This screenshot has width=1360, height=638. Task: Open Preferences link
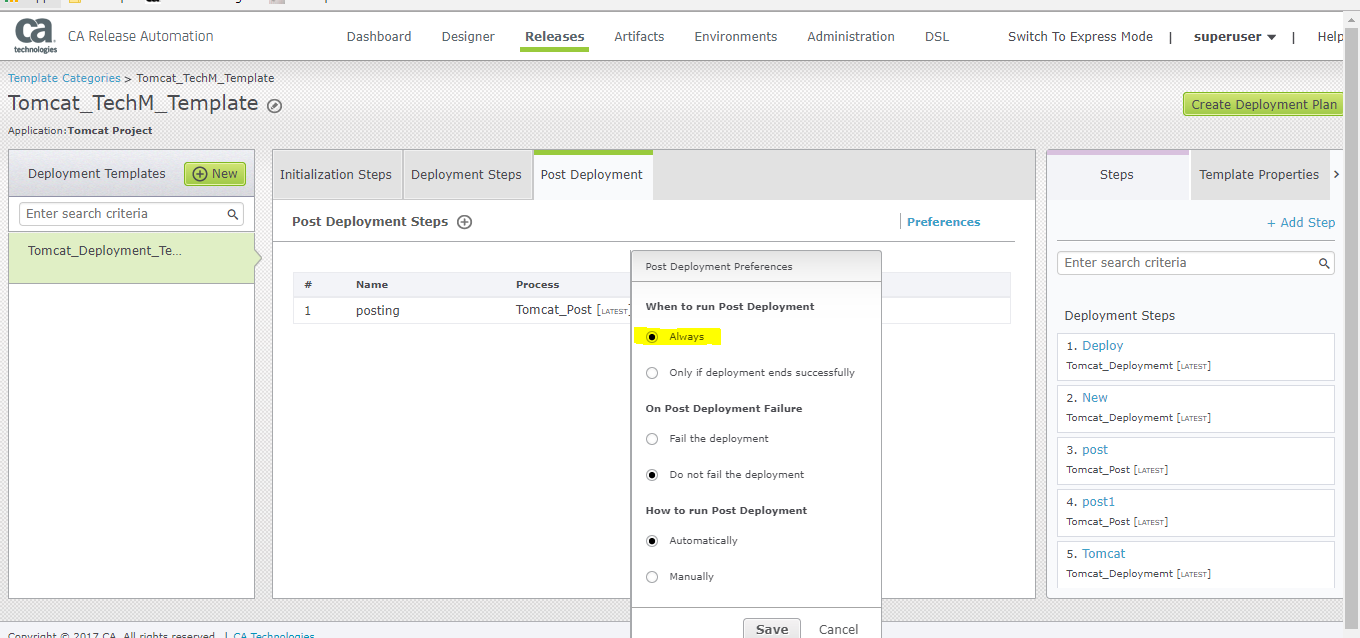(x=943, y=222)
